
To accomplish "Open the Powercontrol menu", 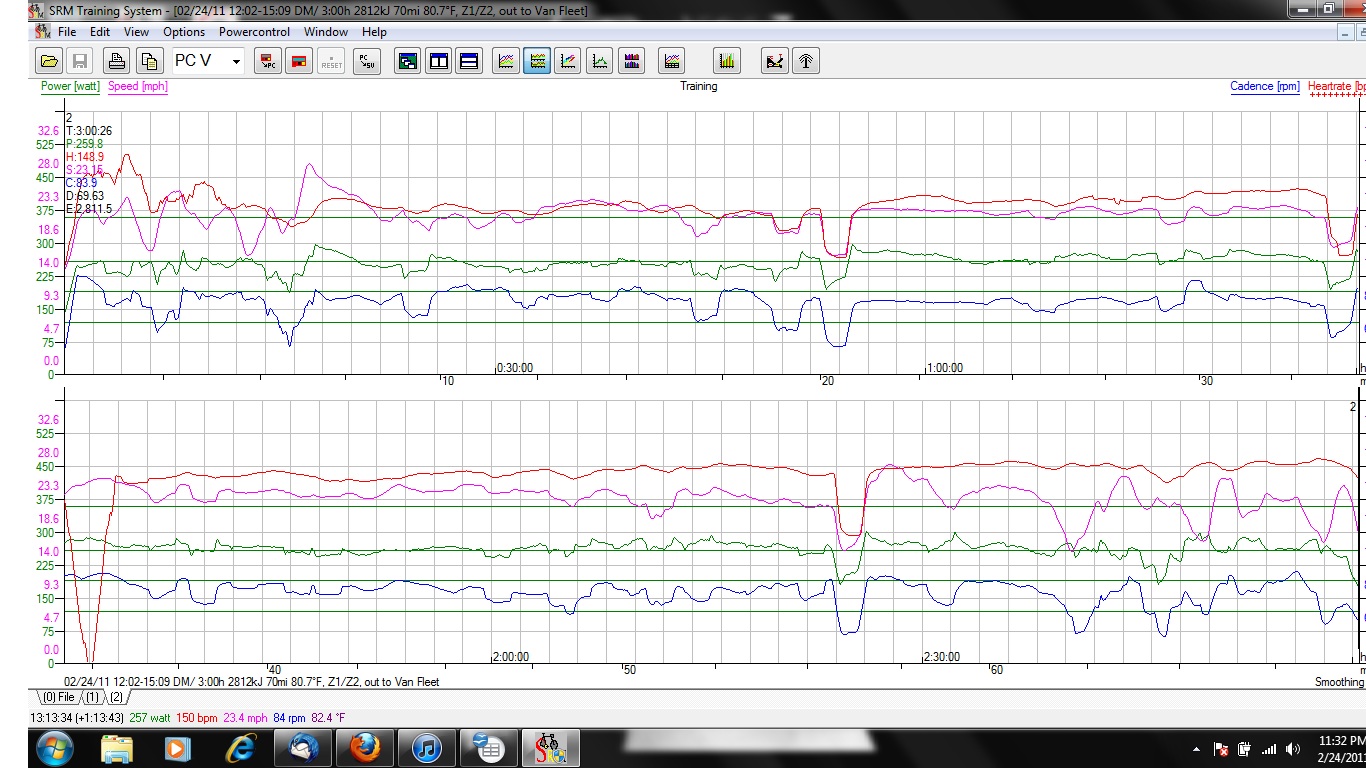I will pos(254,32).
